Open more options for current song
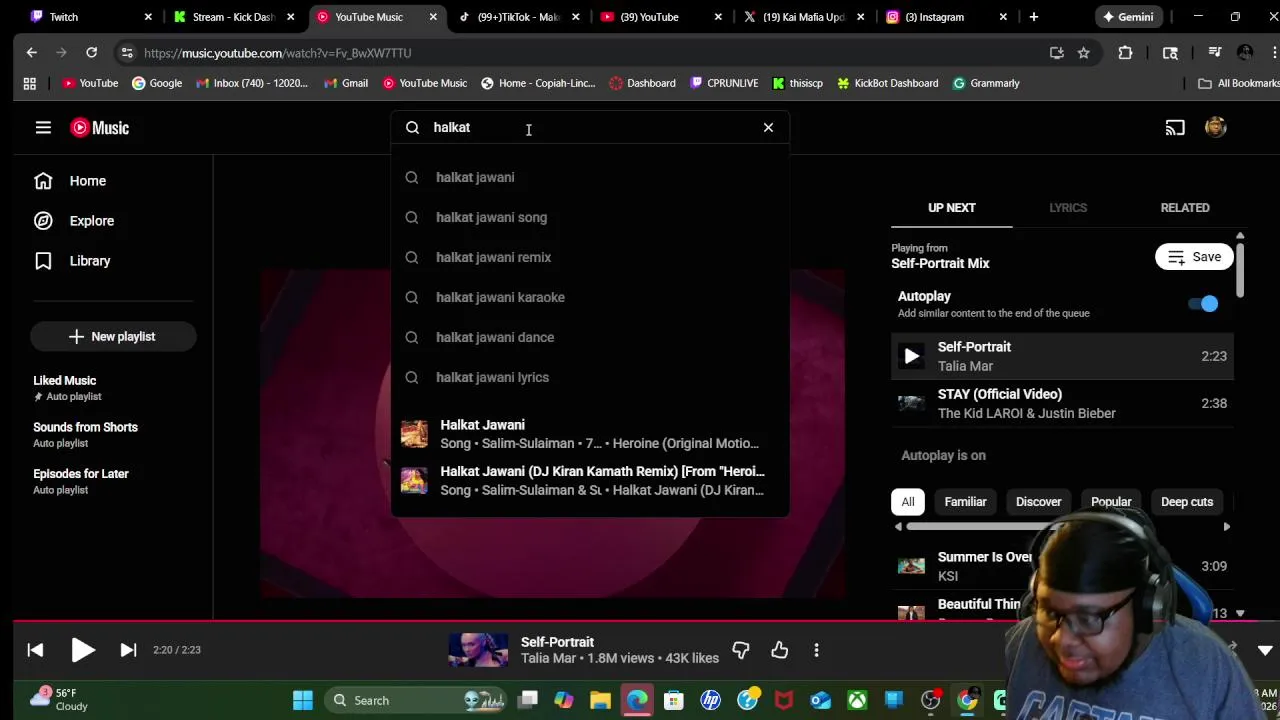Screen dimensions: 1280x720 pos(816,650)
